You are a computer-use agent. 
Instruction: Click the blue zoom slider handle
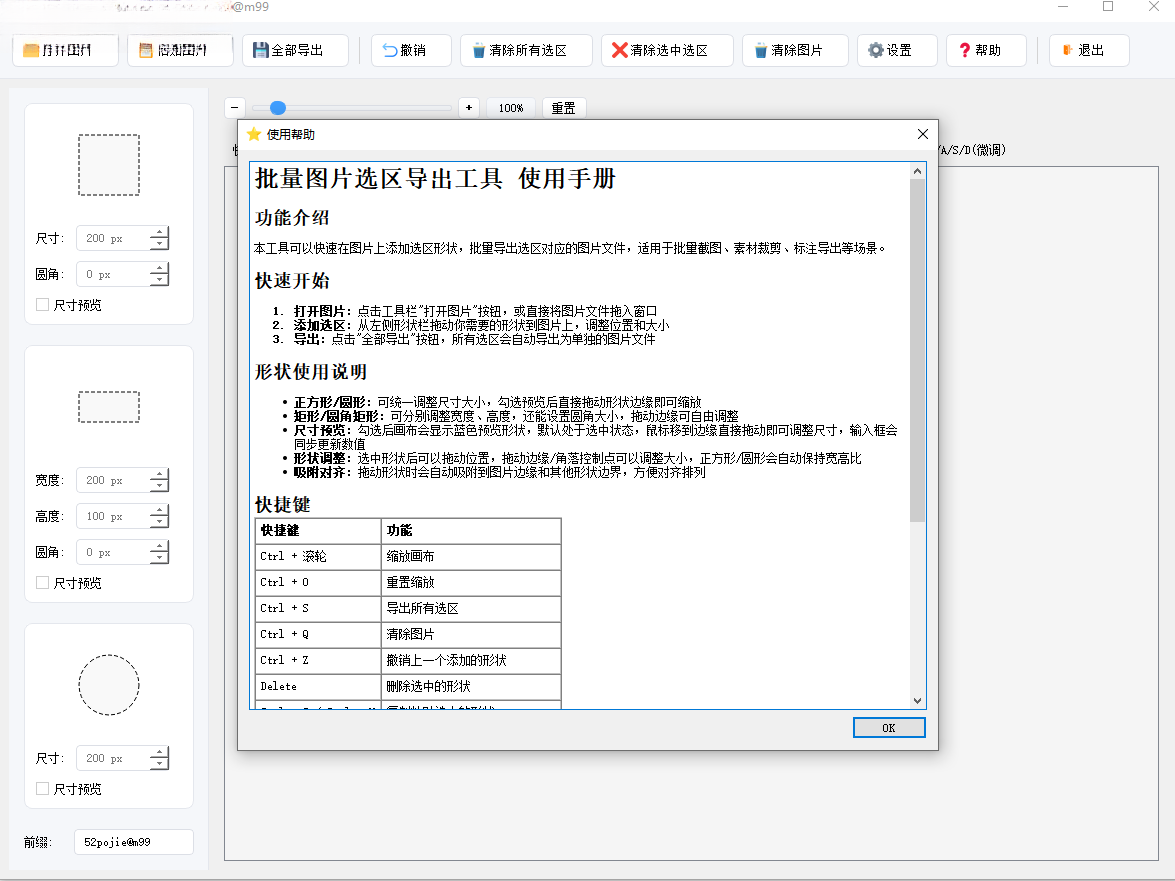click(278, 108)
